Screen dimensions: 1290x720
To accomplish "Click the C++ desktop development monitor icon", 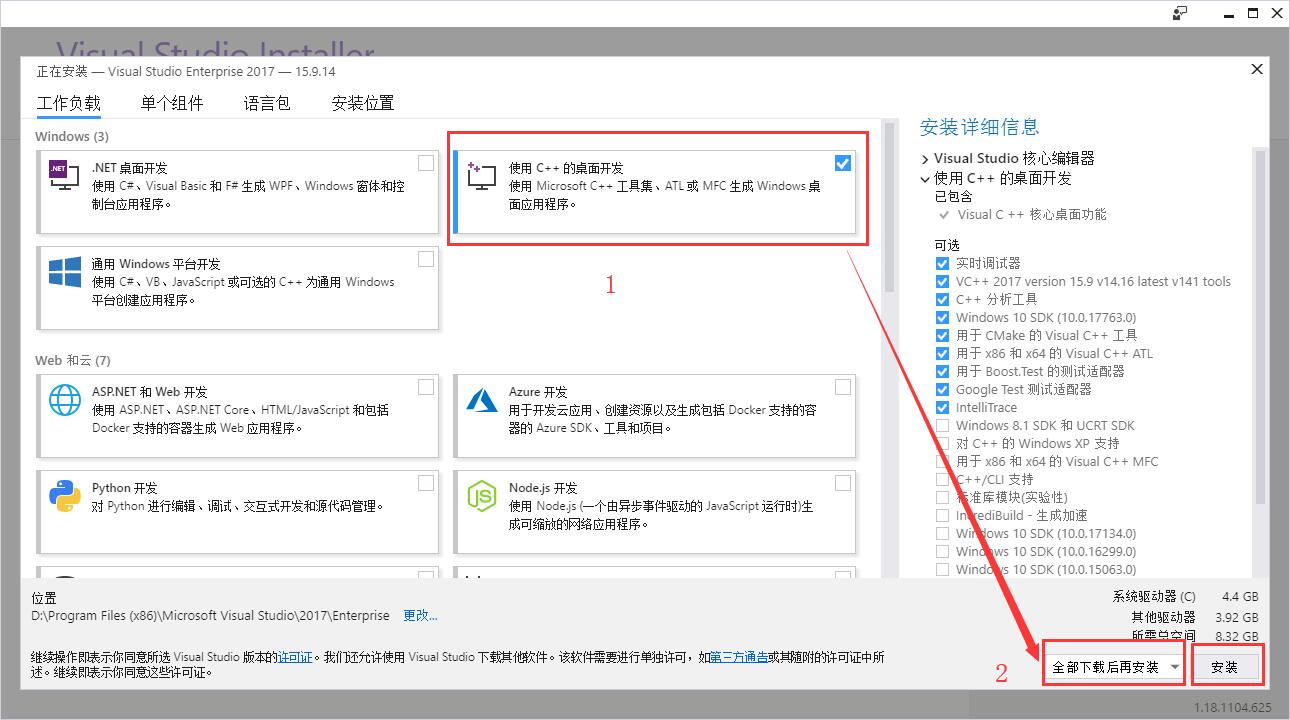I will point(481,177).
